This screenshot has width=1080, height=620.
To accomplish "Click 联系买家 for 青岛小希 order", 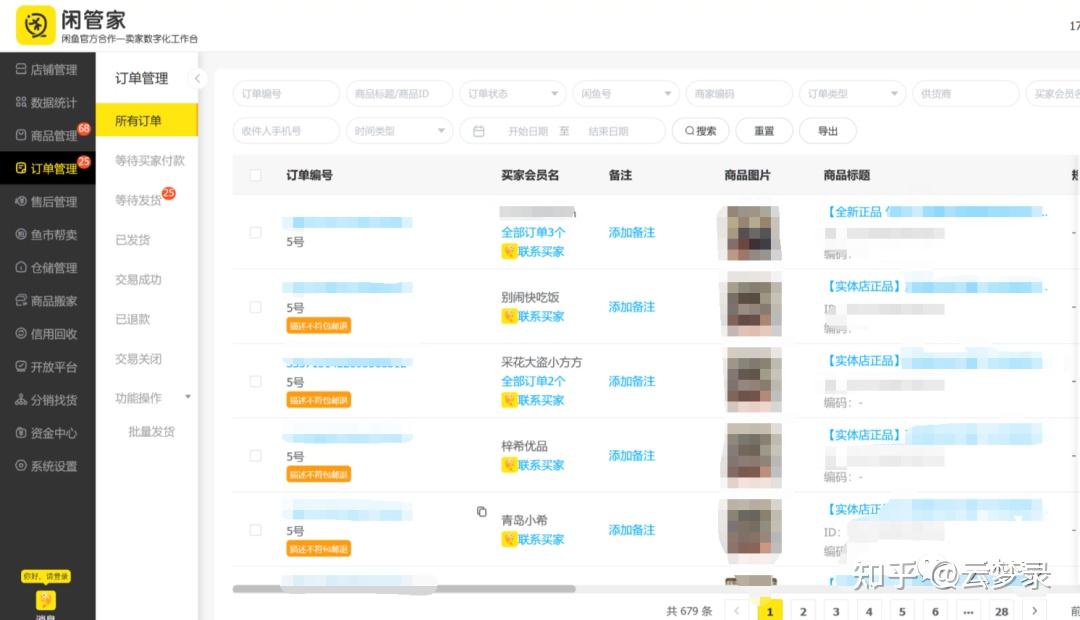I will [541, 539].
